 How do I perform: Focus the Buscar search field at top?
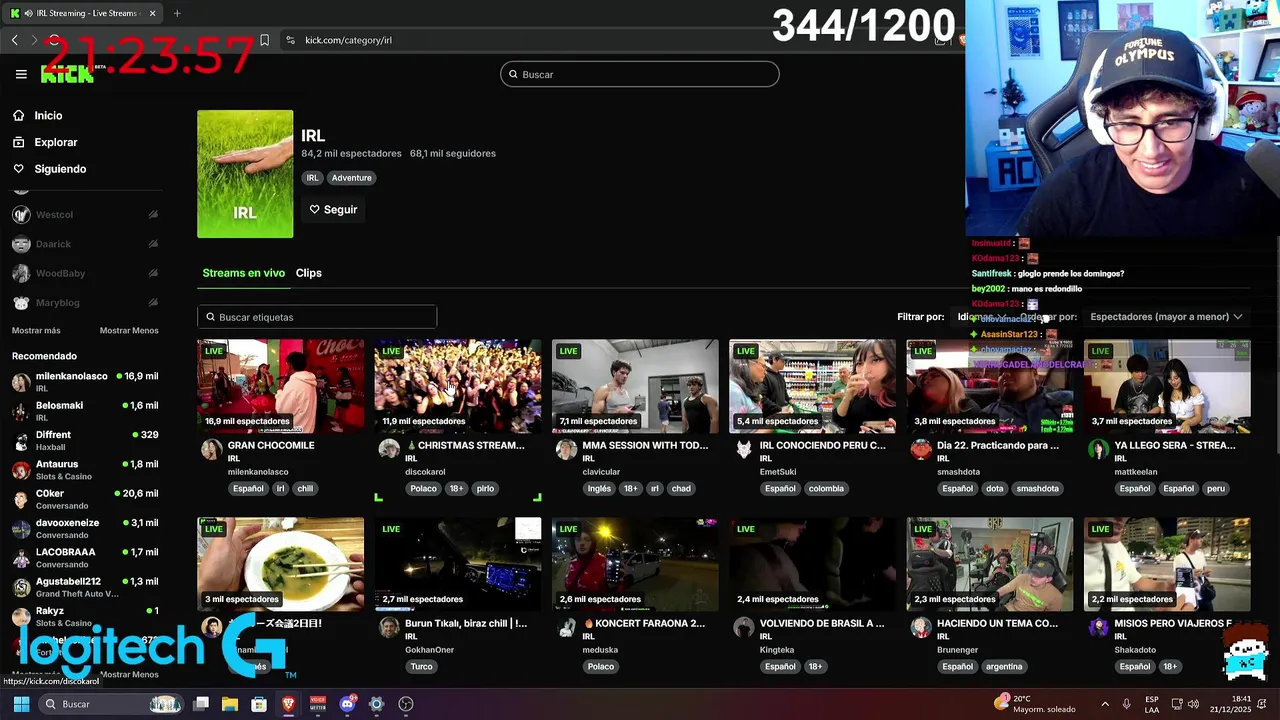point(640,74)
